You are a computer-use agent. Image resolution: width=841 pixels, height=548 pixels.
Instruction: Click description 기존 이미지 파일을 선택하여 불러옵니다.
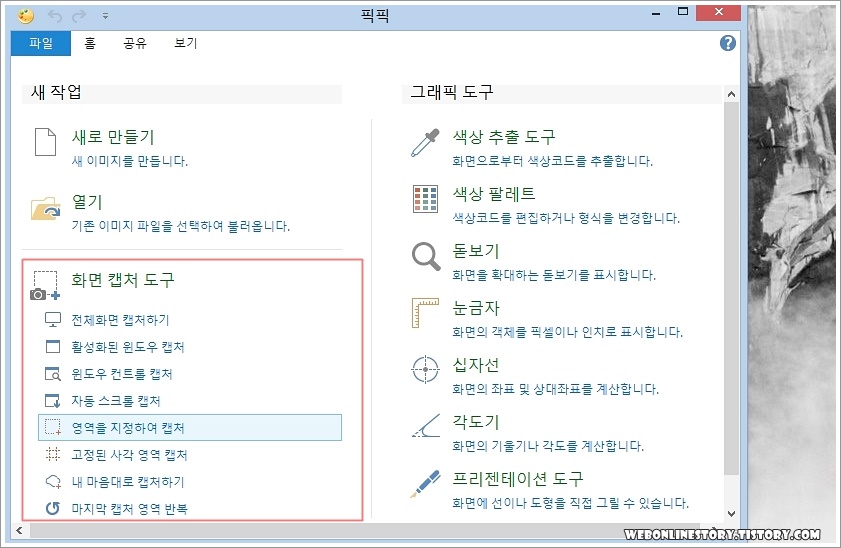[x=181, y=226]
